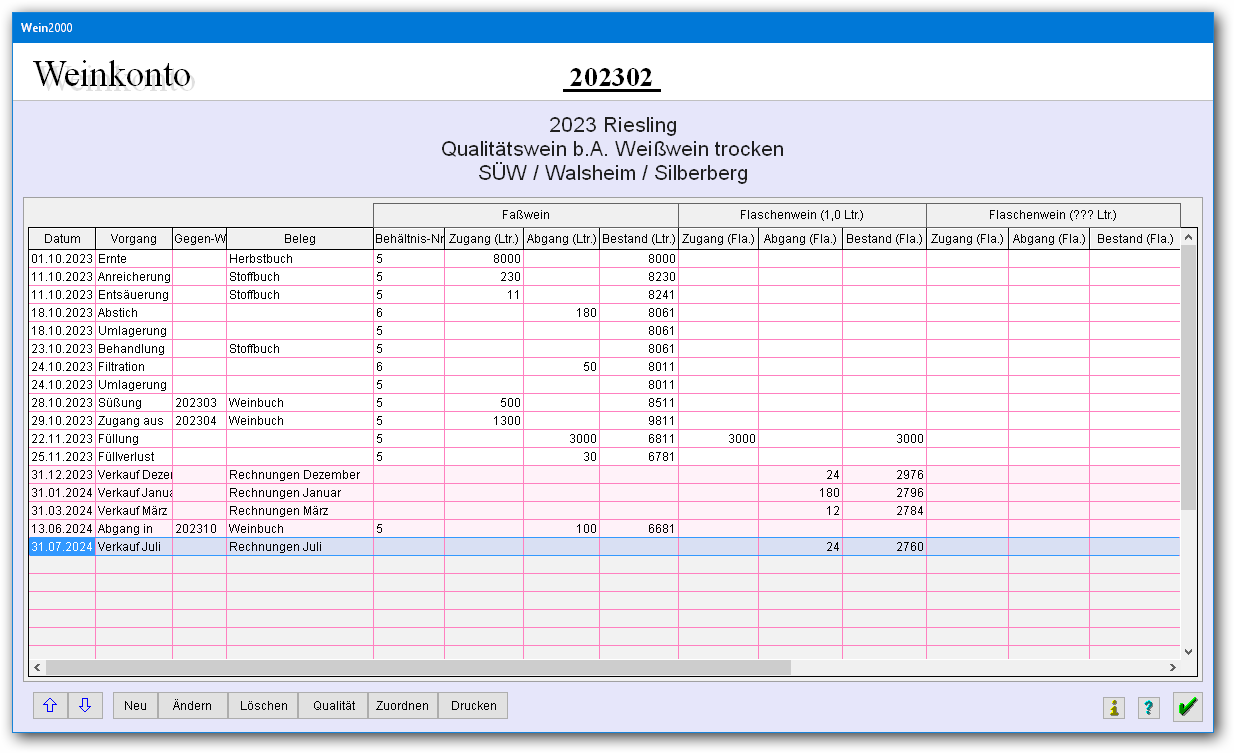
Task: Click the Zuordnen button
Action: [403, 705]
